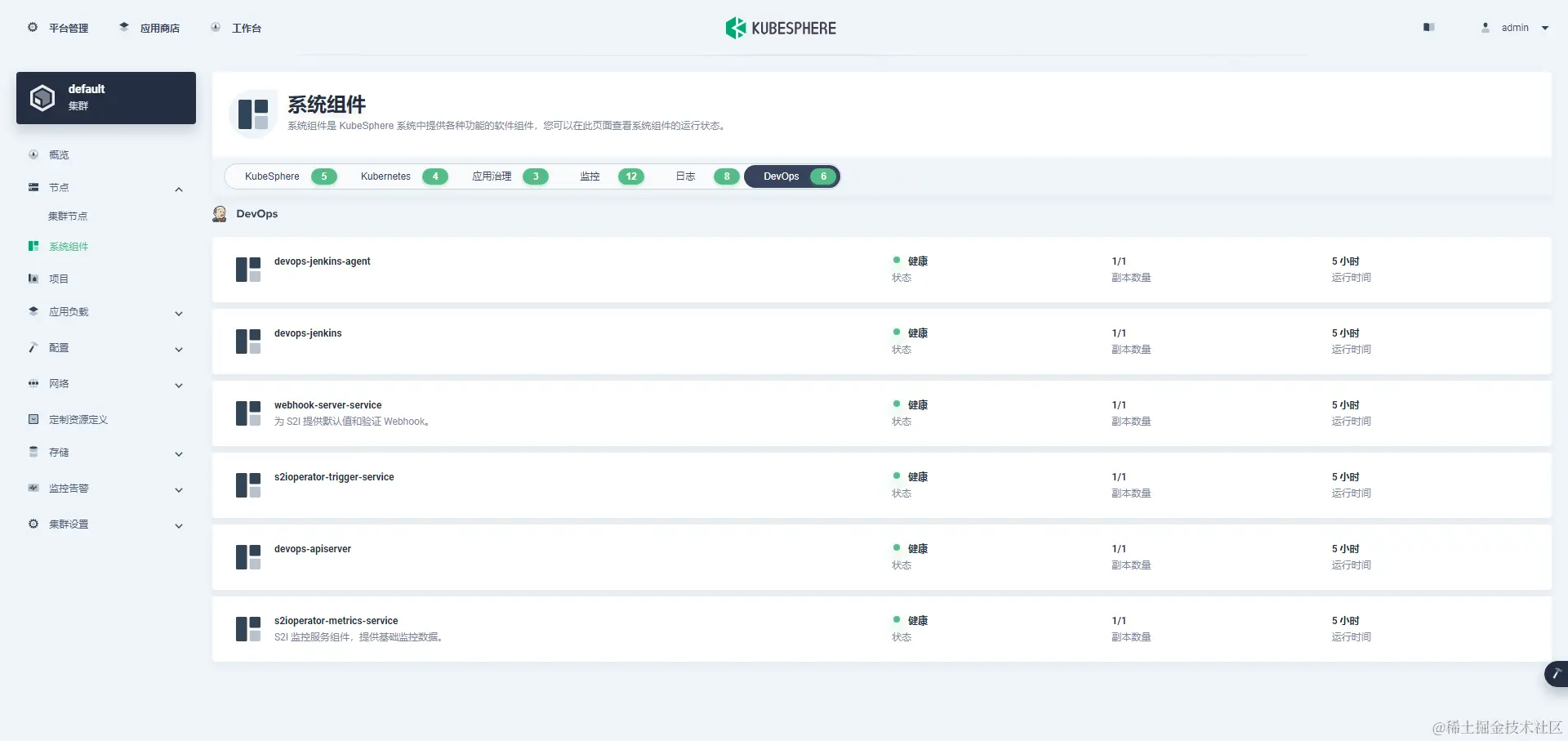1568x741 pixels.
Task: Click the 健康 status of devops-apiserver
Action: coord(918,549)
